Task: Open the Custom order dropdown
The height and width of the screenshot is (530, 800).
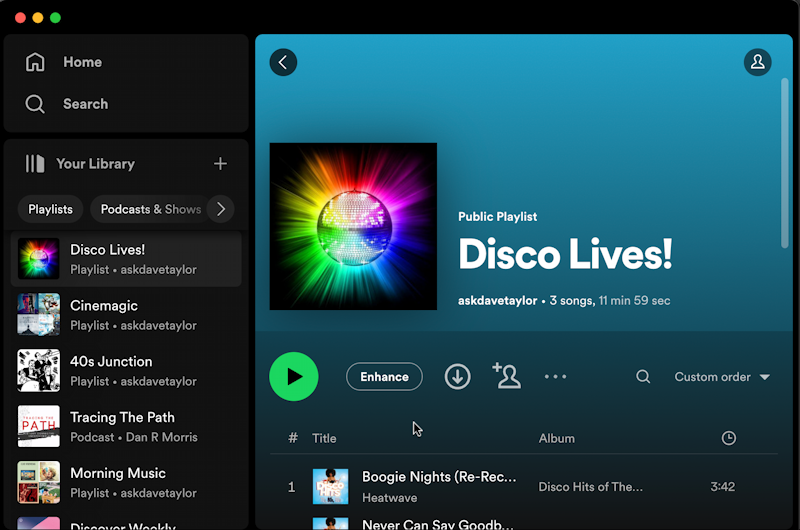Action: 721,377
